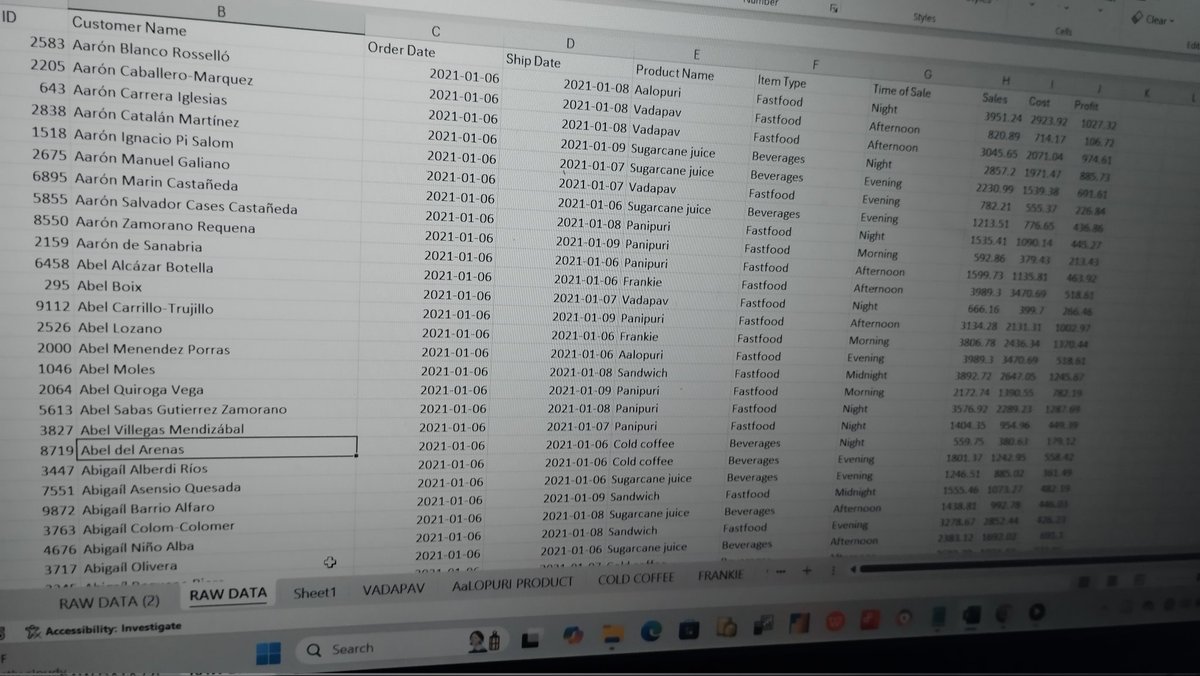Open Microsoft Store from the taskbar
This screenshot has width=1200, height=676.
[x=688, y=630]
